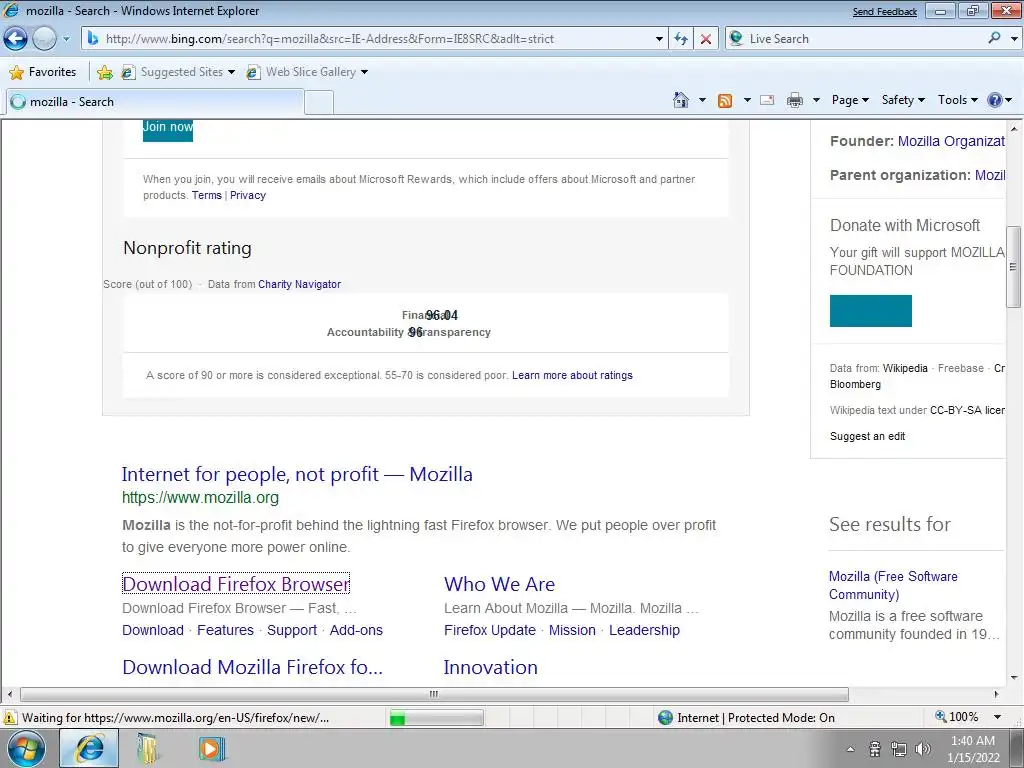Click the Support sublink
This screenshot has height=768, width=1024.
292,630
